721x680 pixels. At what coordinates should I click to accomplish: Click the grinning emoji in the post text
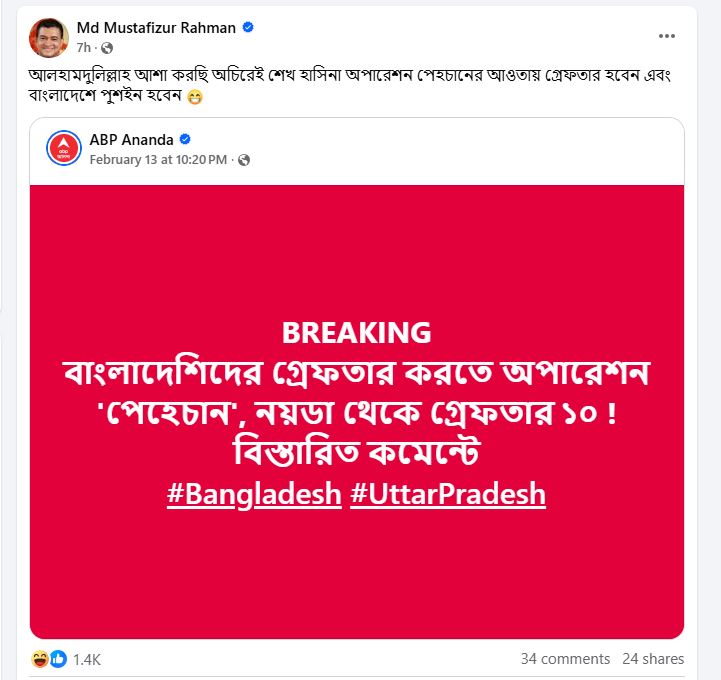[x=195, y=99]
